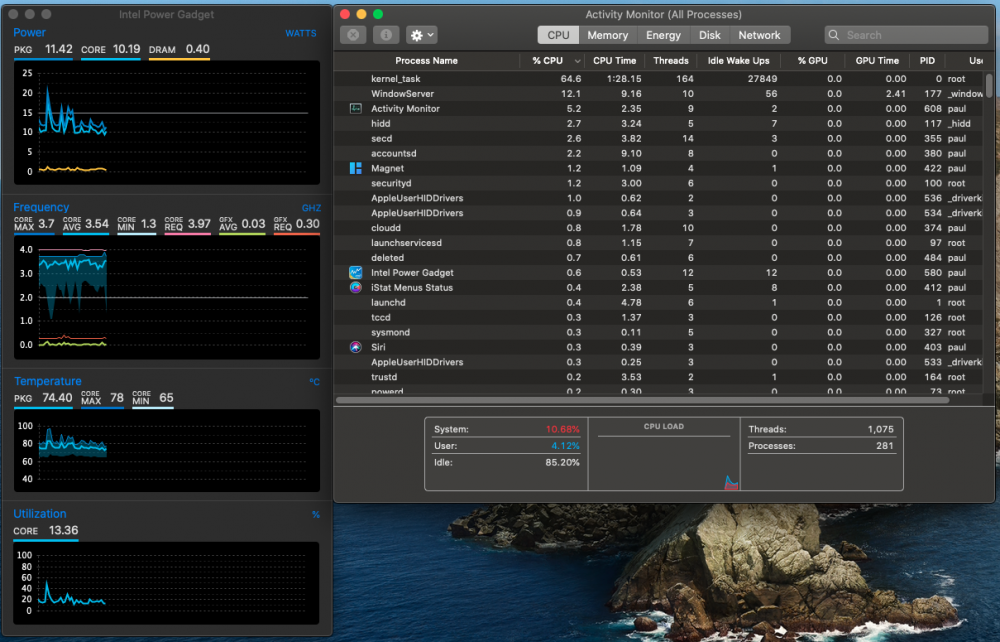This screenshot has width=1000, height=642.
Task: Sort by the Threads column header
Action: [671, 61]
